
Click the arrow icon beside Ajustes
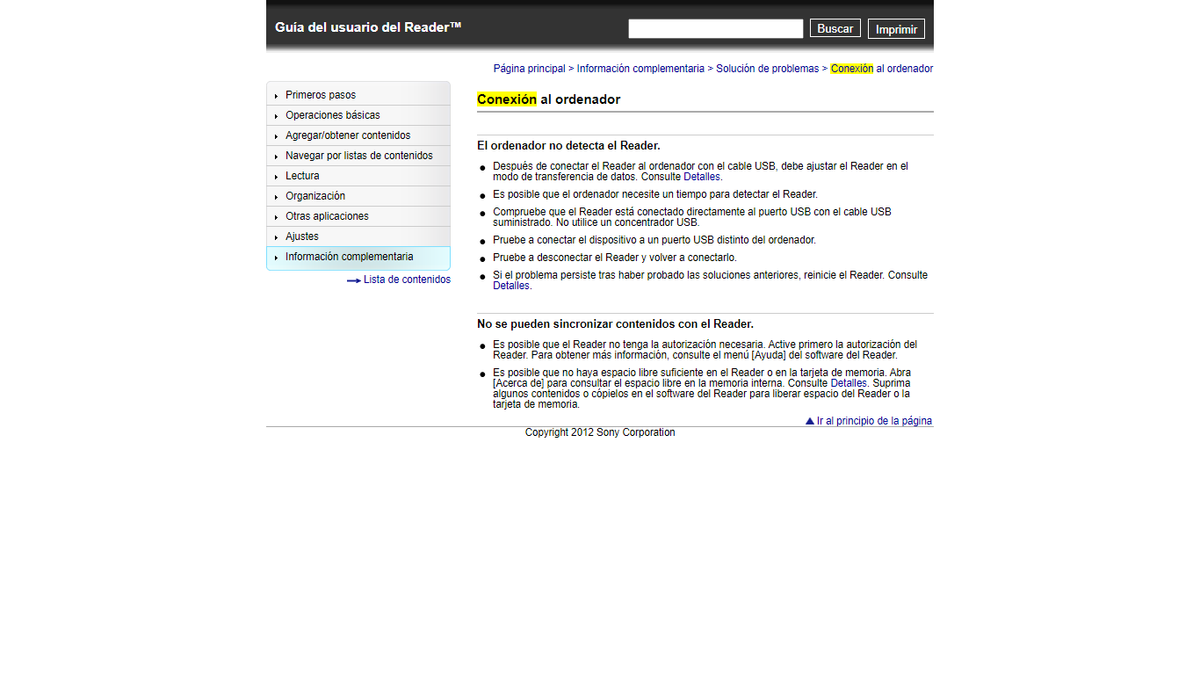(276, 238)
